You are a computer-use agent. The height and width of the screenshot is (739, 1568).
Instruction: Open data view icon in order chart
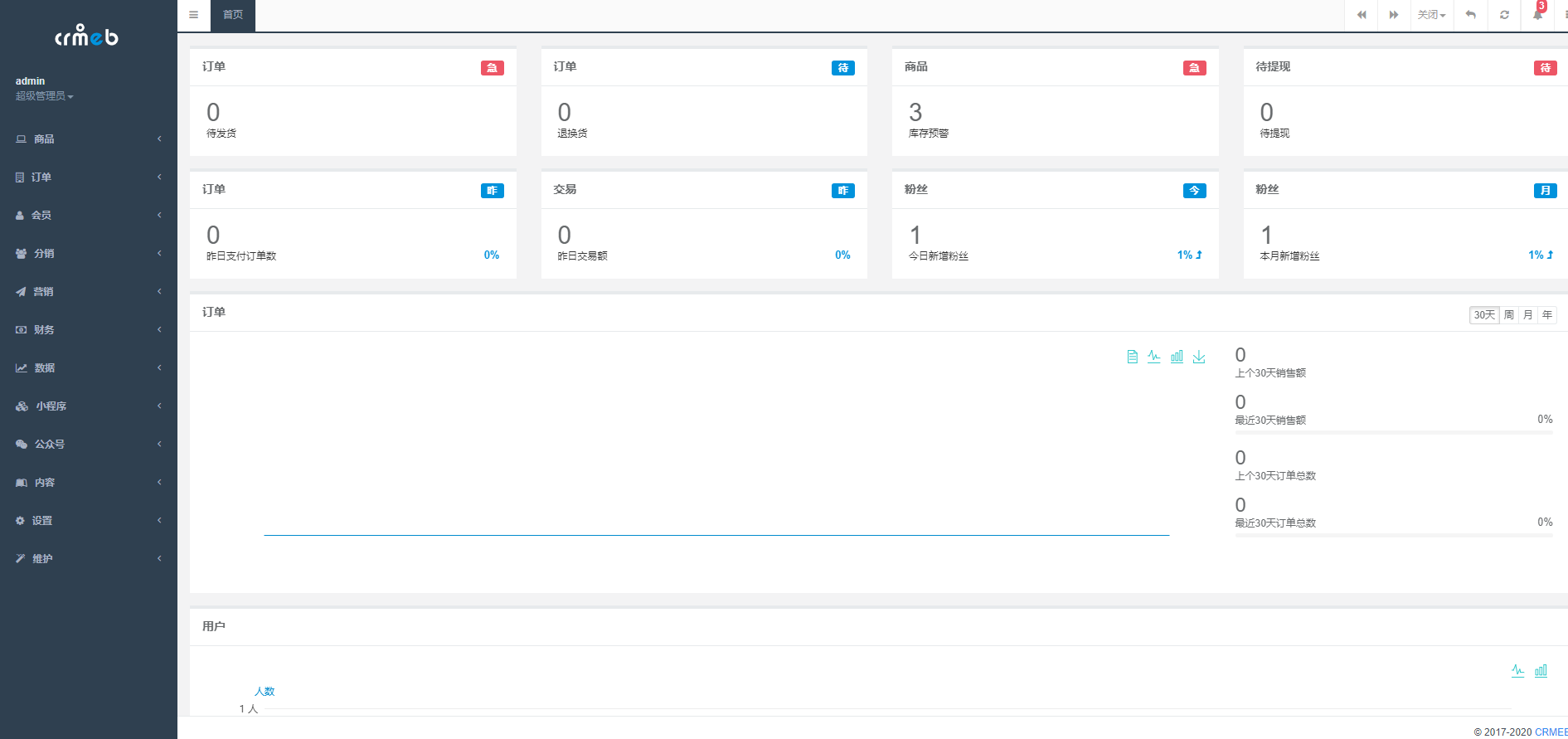point(1132,357)
